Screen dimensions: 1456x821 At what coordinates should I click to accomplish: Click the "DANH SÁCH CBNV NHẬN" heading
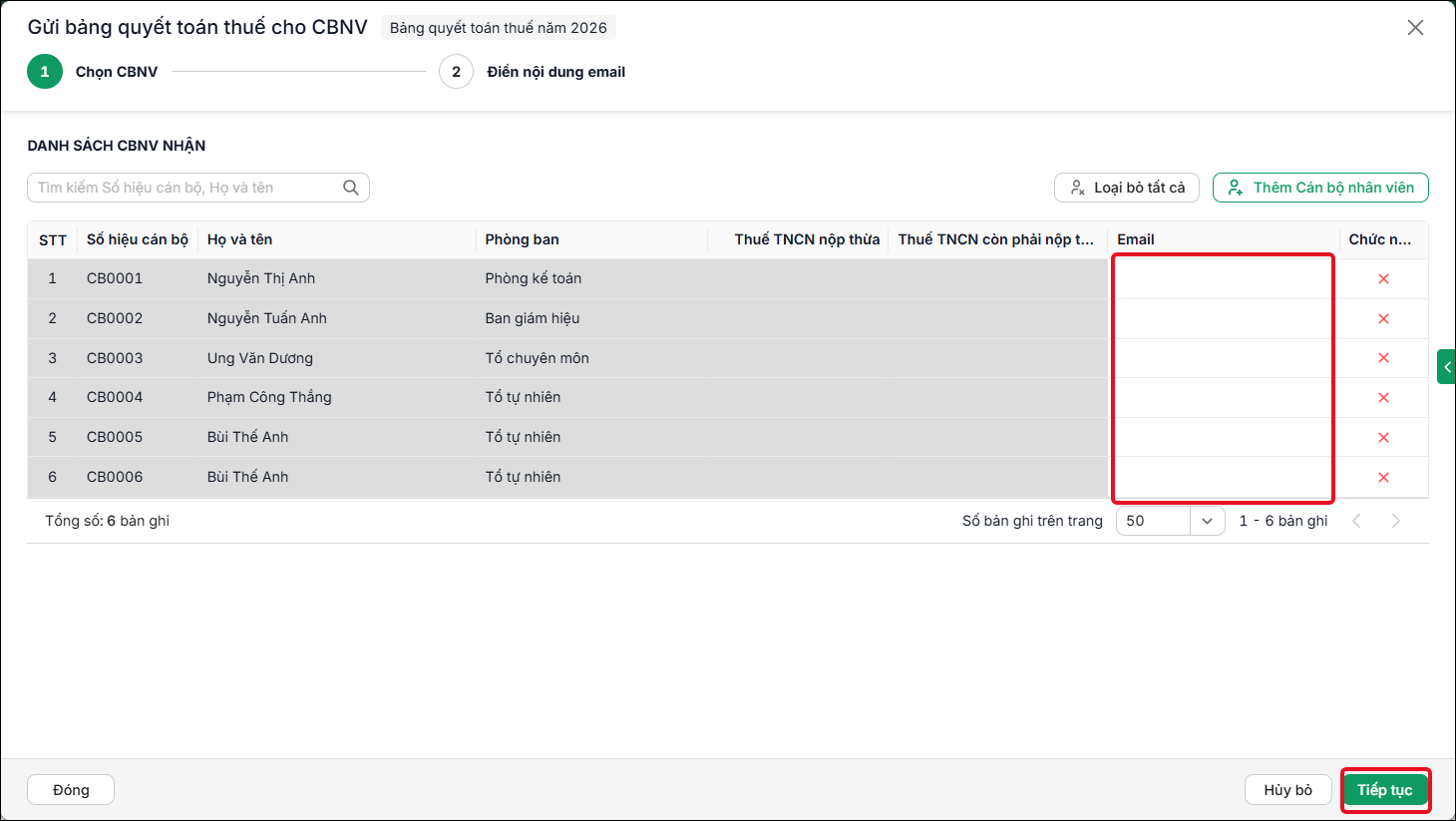point(117,146)
